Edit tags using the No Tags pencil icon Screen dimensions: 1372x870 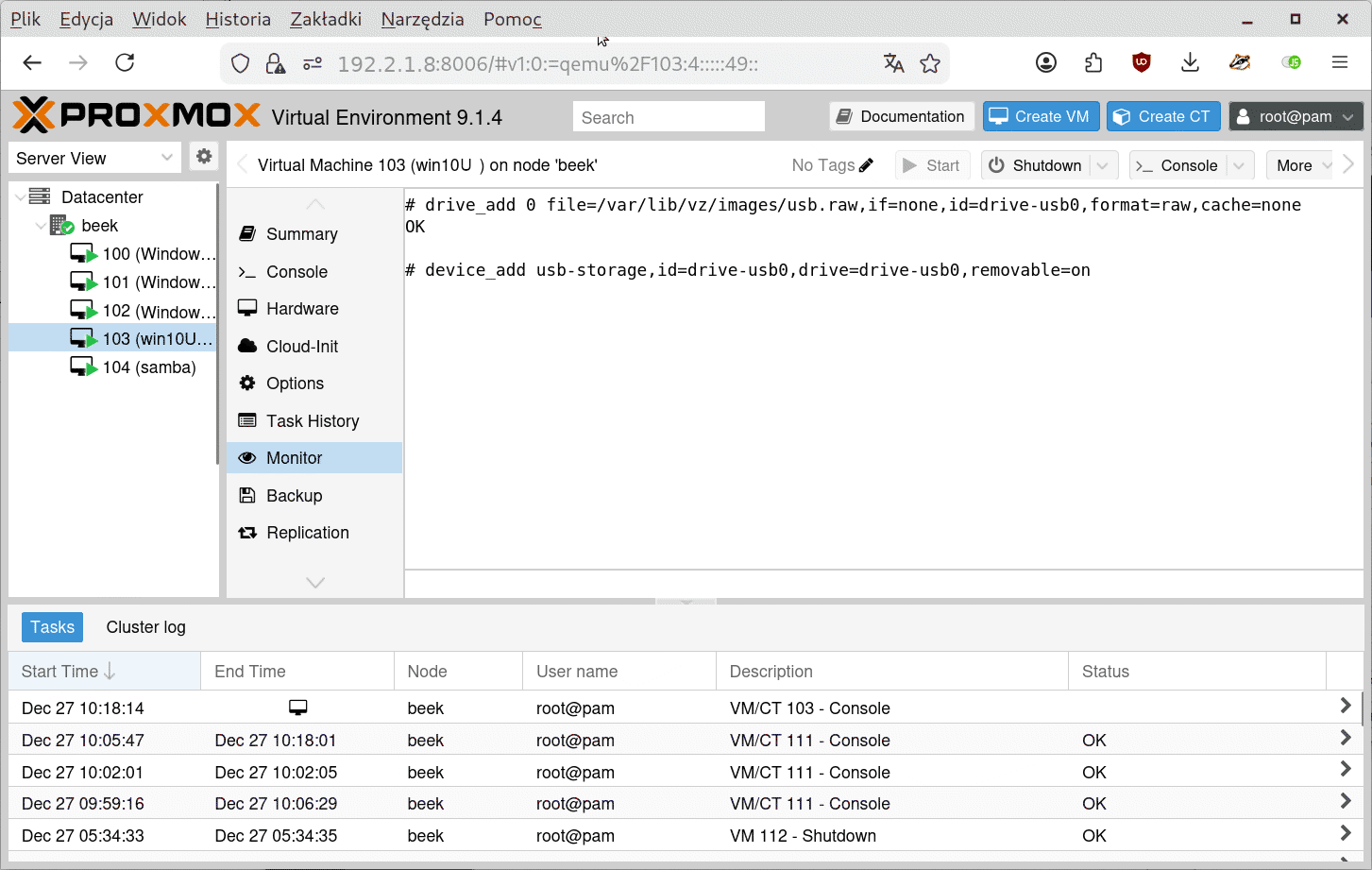(865, 164)
